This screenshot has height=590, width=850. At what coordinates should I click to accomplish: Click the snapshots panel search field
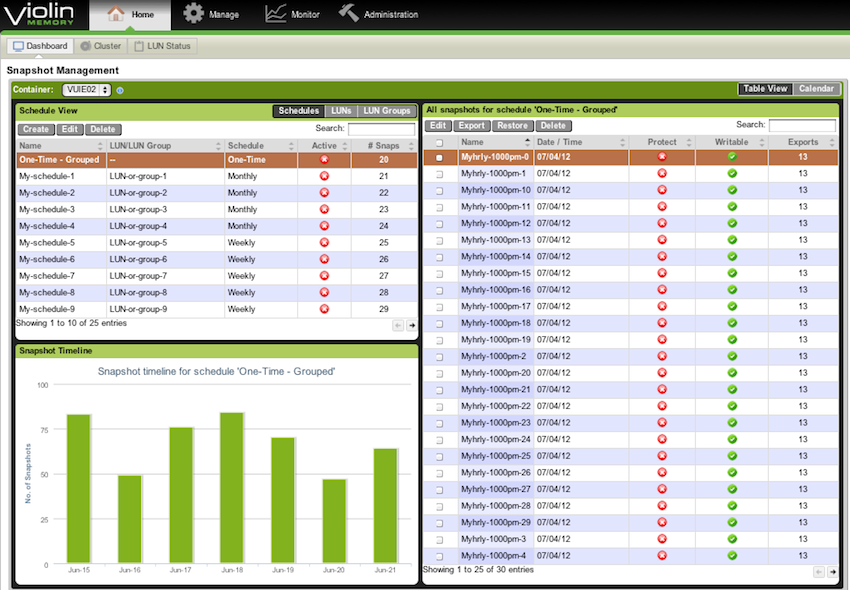(x=802, y=125)
